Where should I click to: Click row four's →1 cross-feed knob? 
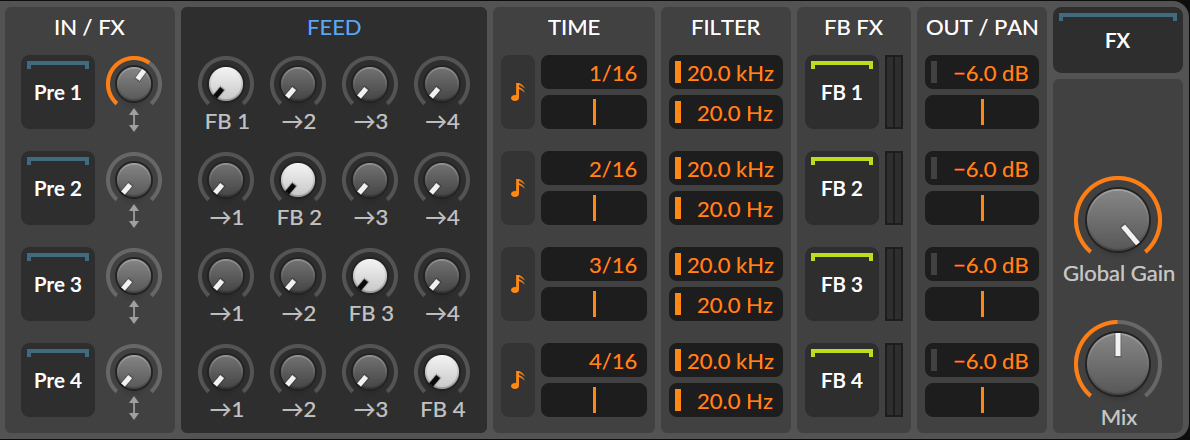tap(226, 372)
